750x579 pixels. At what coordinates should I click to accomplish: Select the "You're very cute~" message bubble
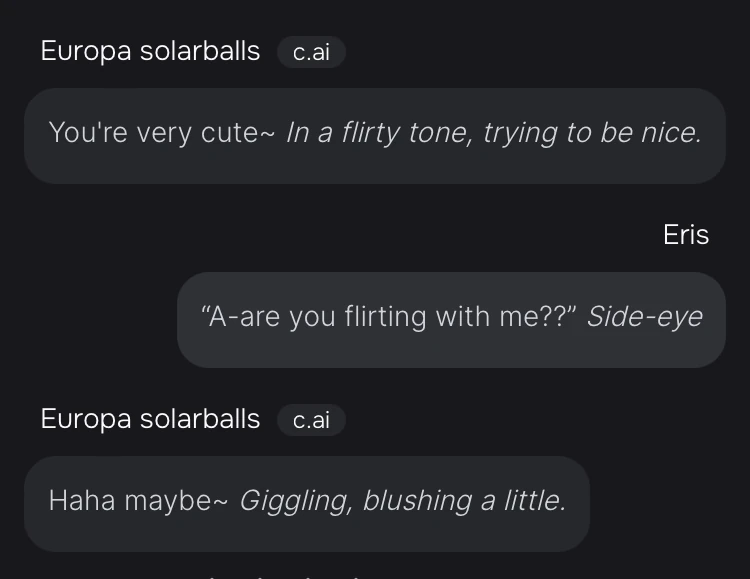(x=374, y=135)
